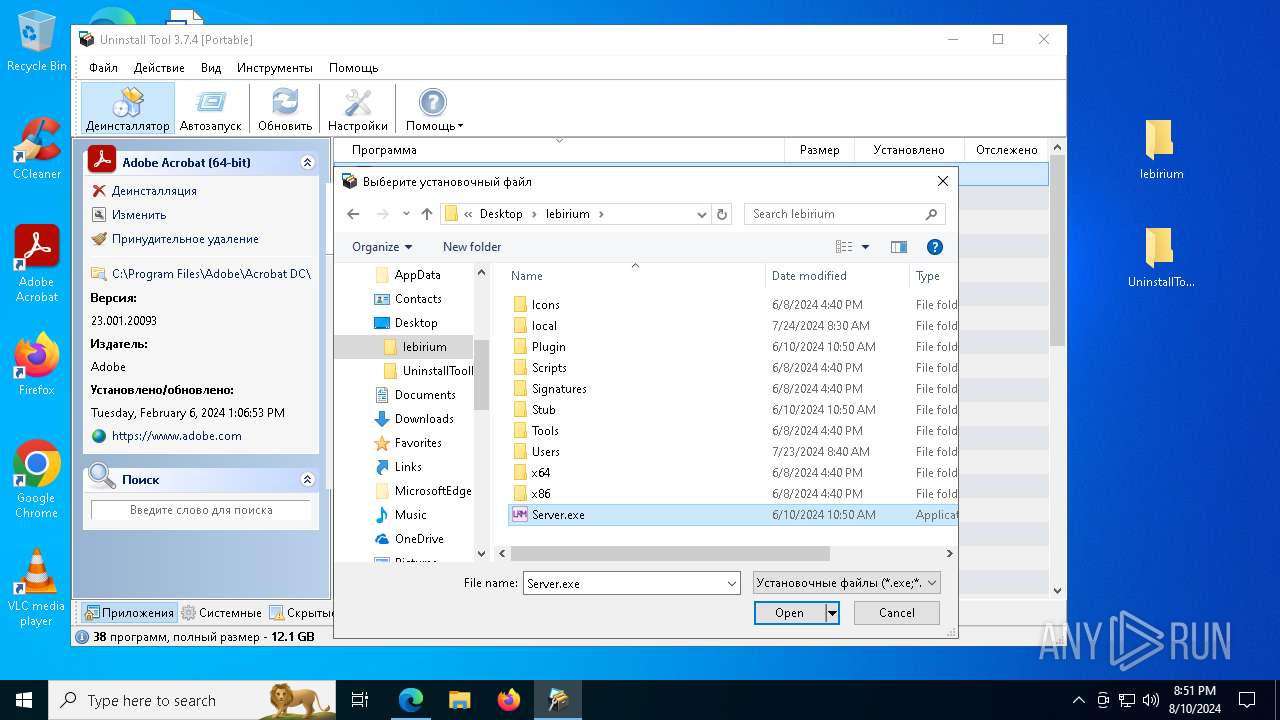
Task: Select Music in navigation tree
Action: tap(410, 515)
